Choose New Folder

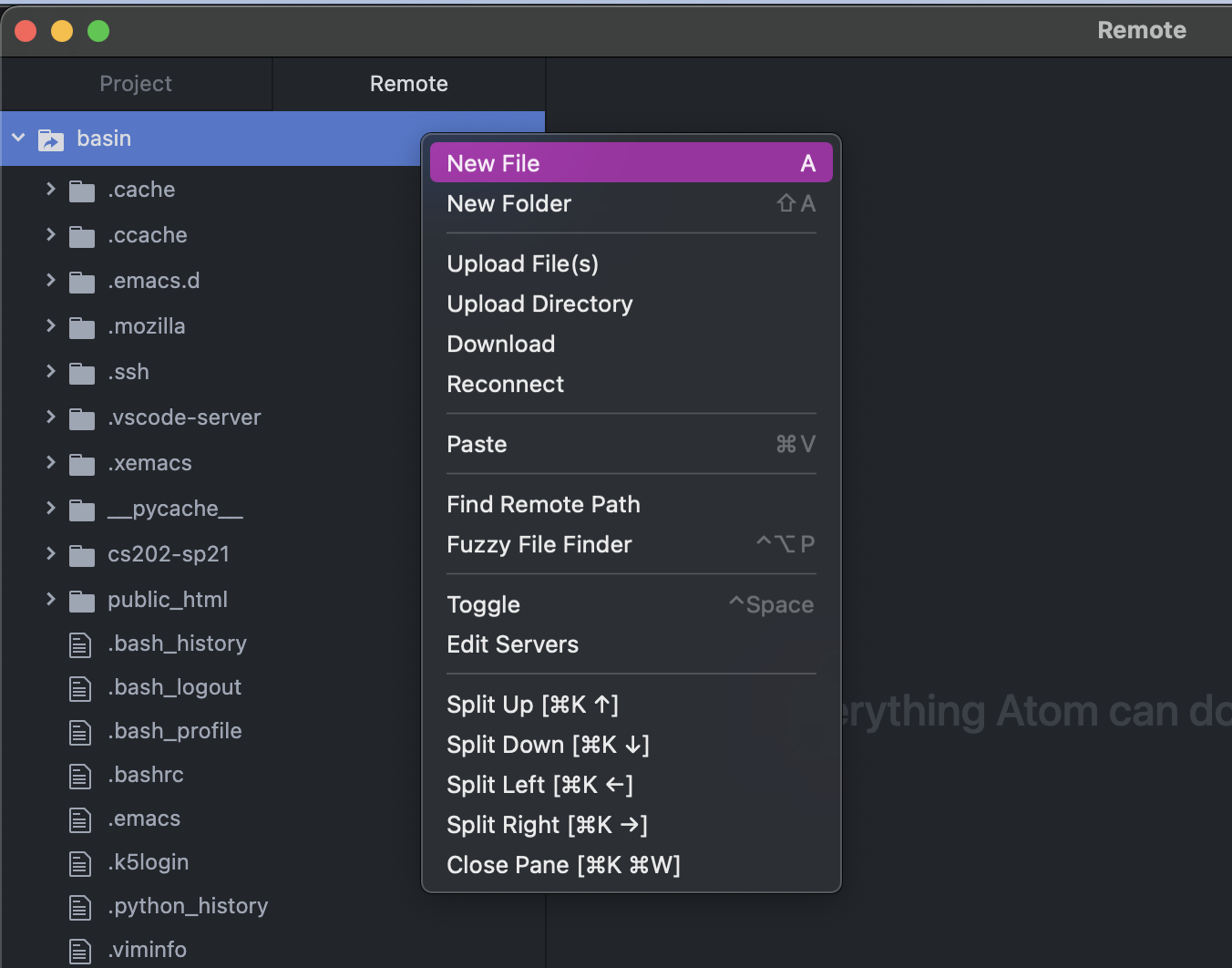[x=508, y=203]
